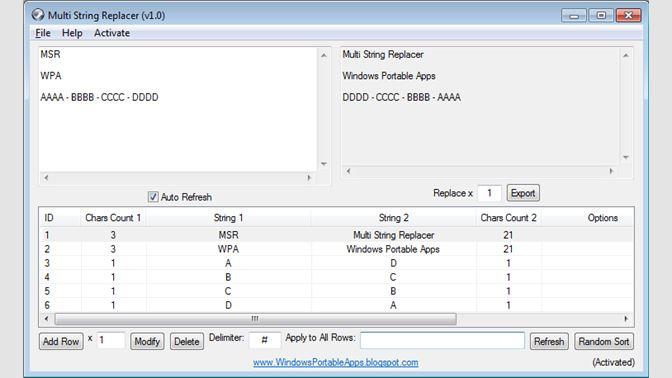This screenshot has width=672, height=378.
Task: Click the output text box scroll right arrow
Action: (x=611, y=171)
